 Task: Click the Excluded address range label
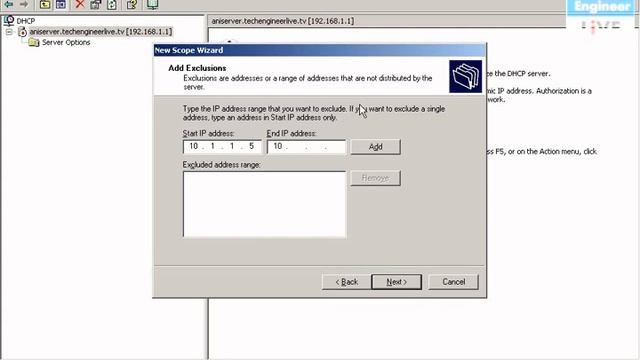tap(222, 165)
